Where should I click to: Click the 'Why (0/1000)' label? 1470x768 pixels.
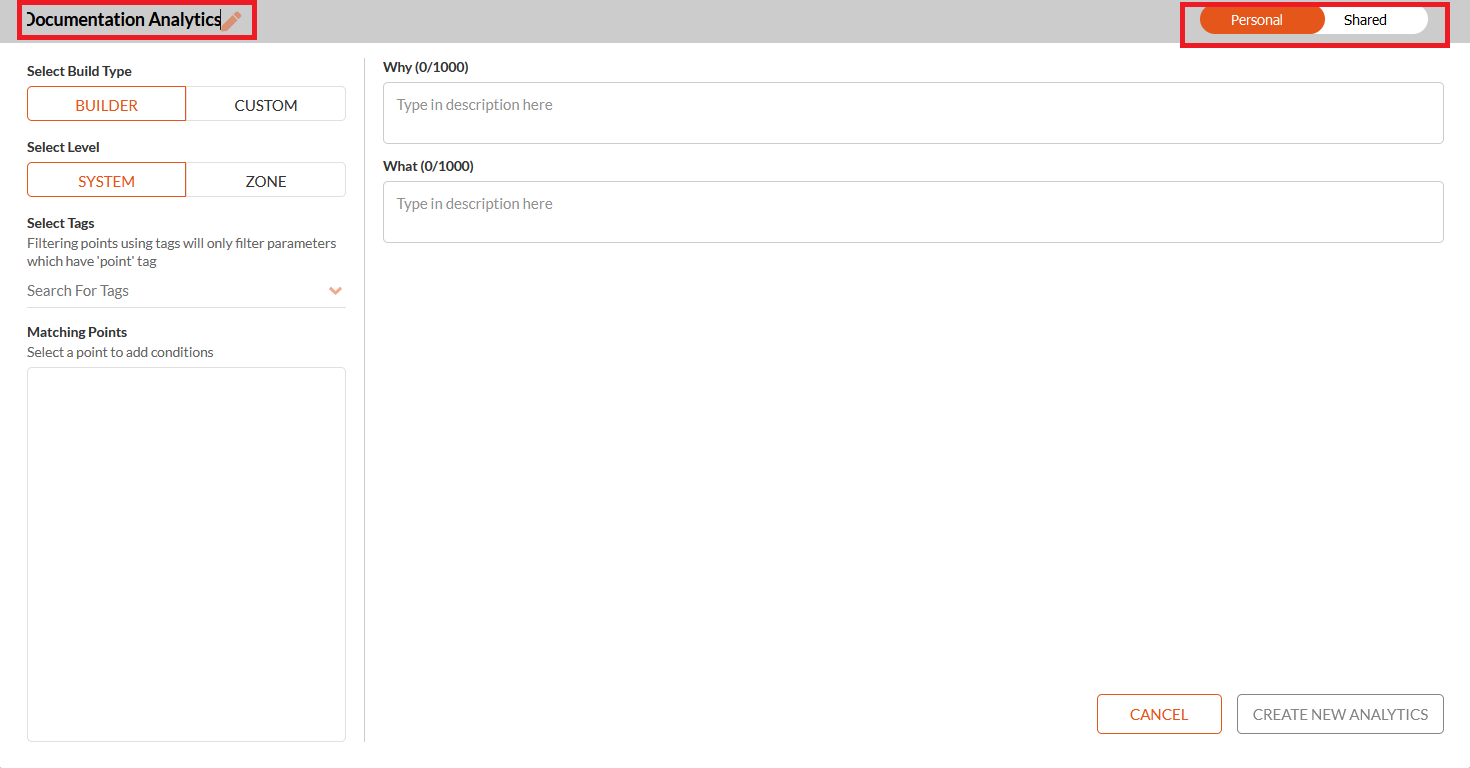[426, 67]
